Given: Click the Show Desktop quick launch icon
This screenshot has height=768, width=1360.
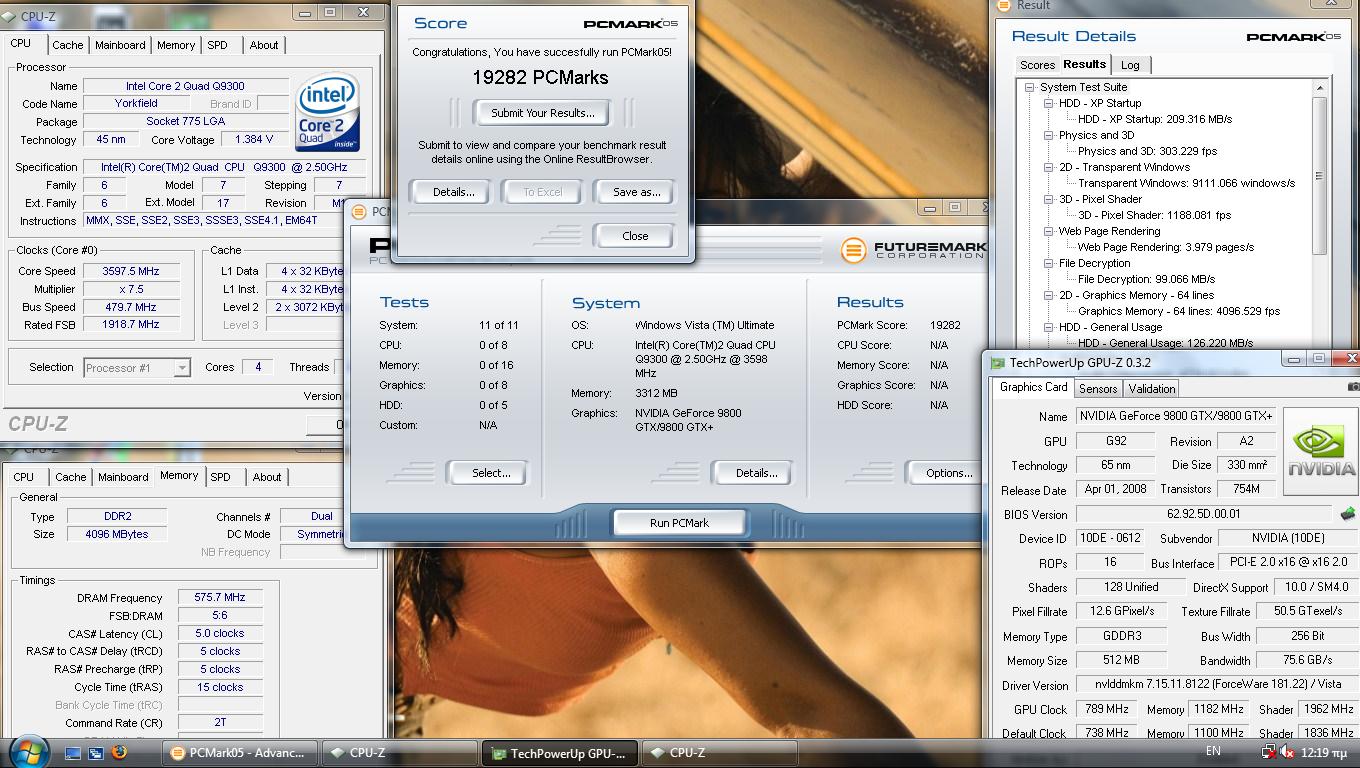Looking at the screenshot, I should [73, 753].
